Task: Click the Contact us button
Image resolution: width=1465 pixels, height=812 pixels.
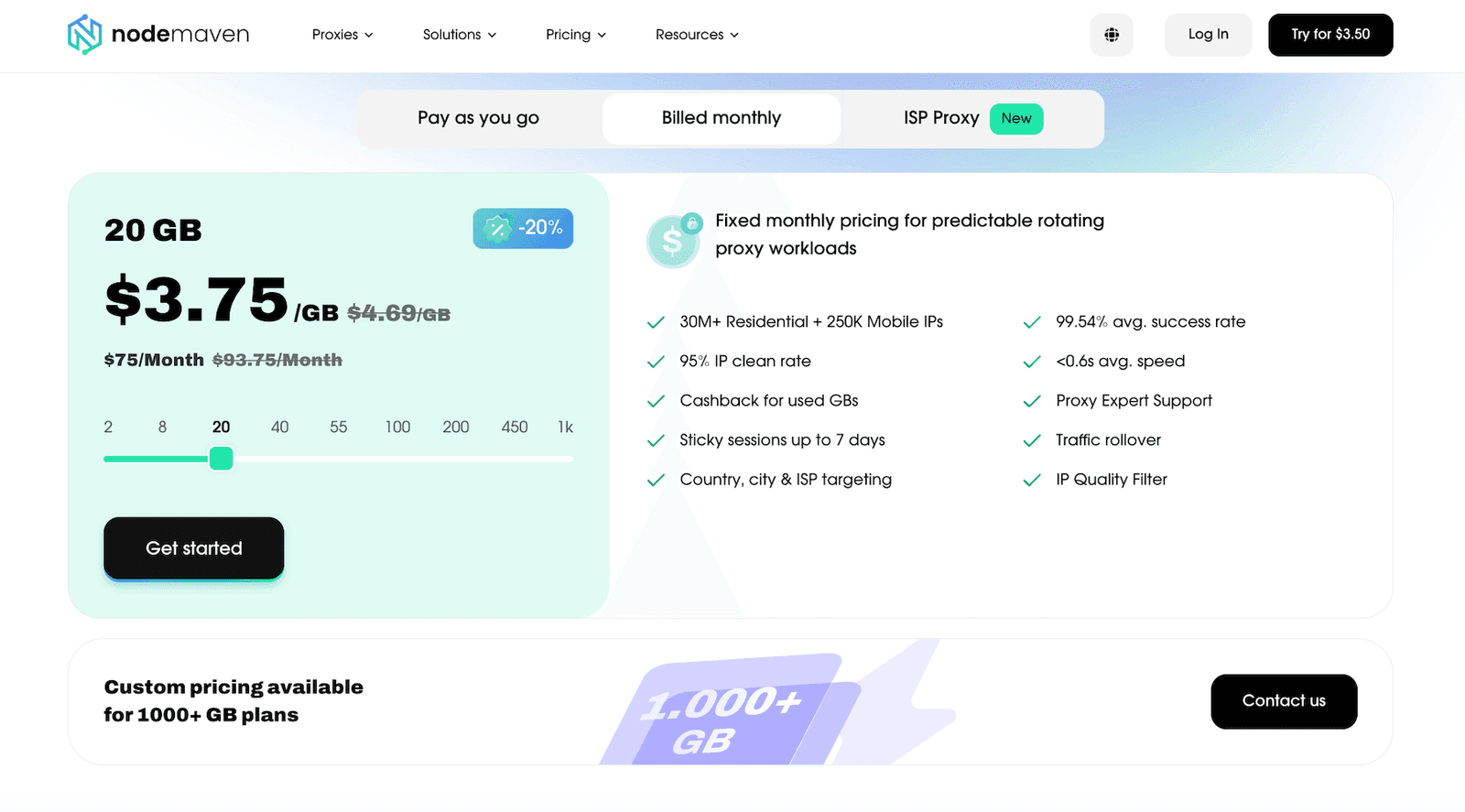Action: pos(1284,701)
